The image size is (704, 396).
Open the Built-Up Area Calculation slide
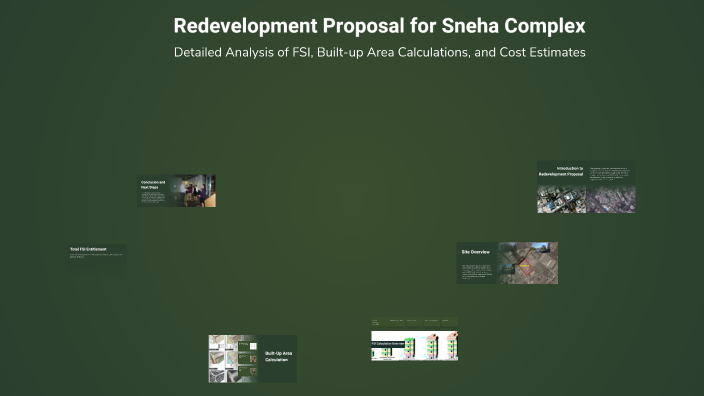point(252,359)
